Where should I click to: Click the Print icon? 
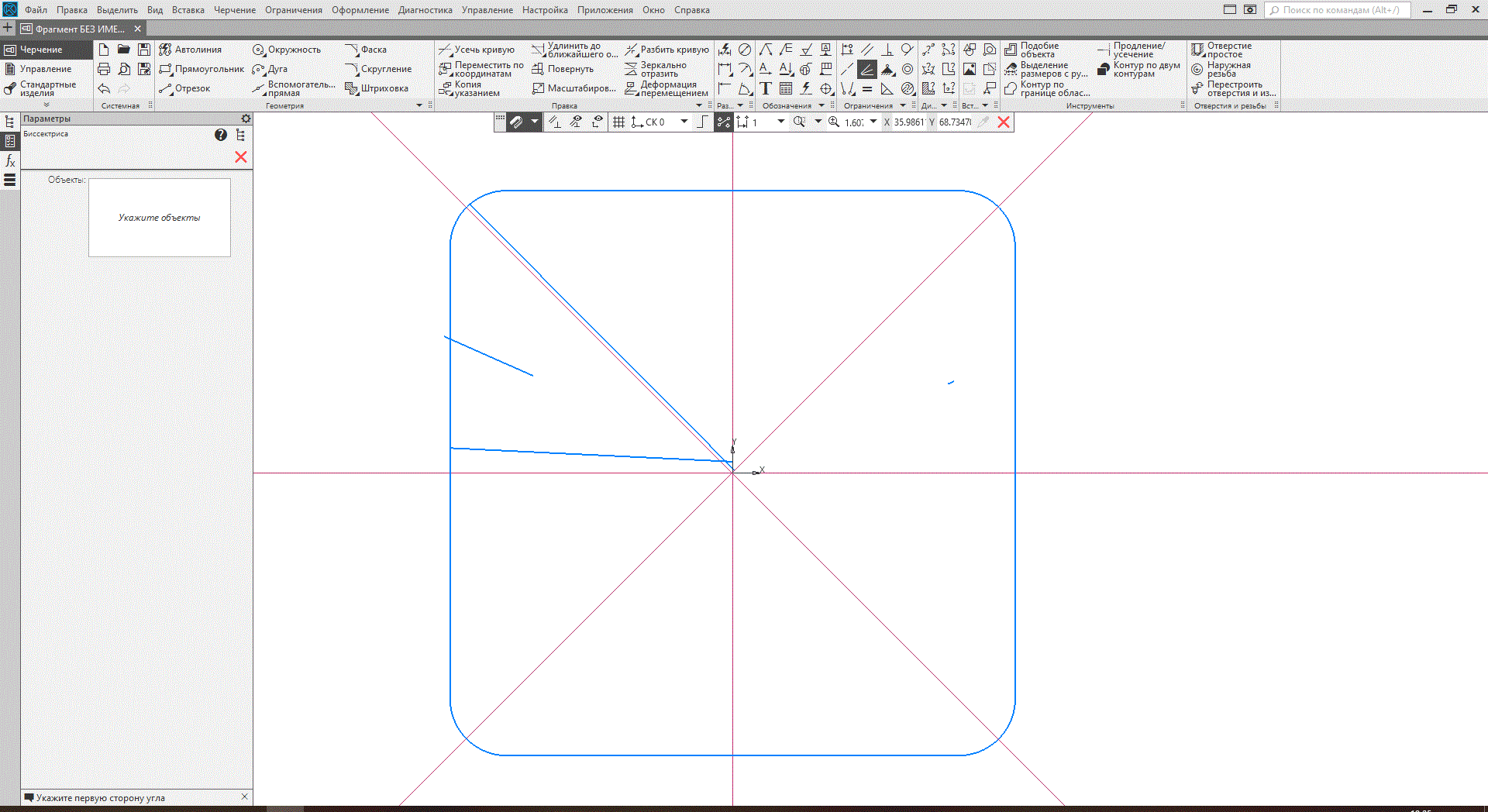(x=104, y=69)
